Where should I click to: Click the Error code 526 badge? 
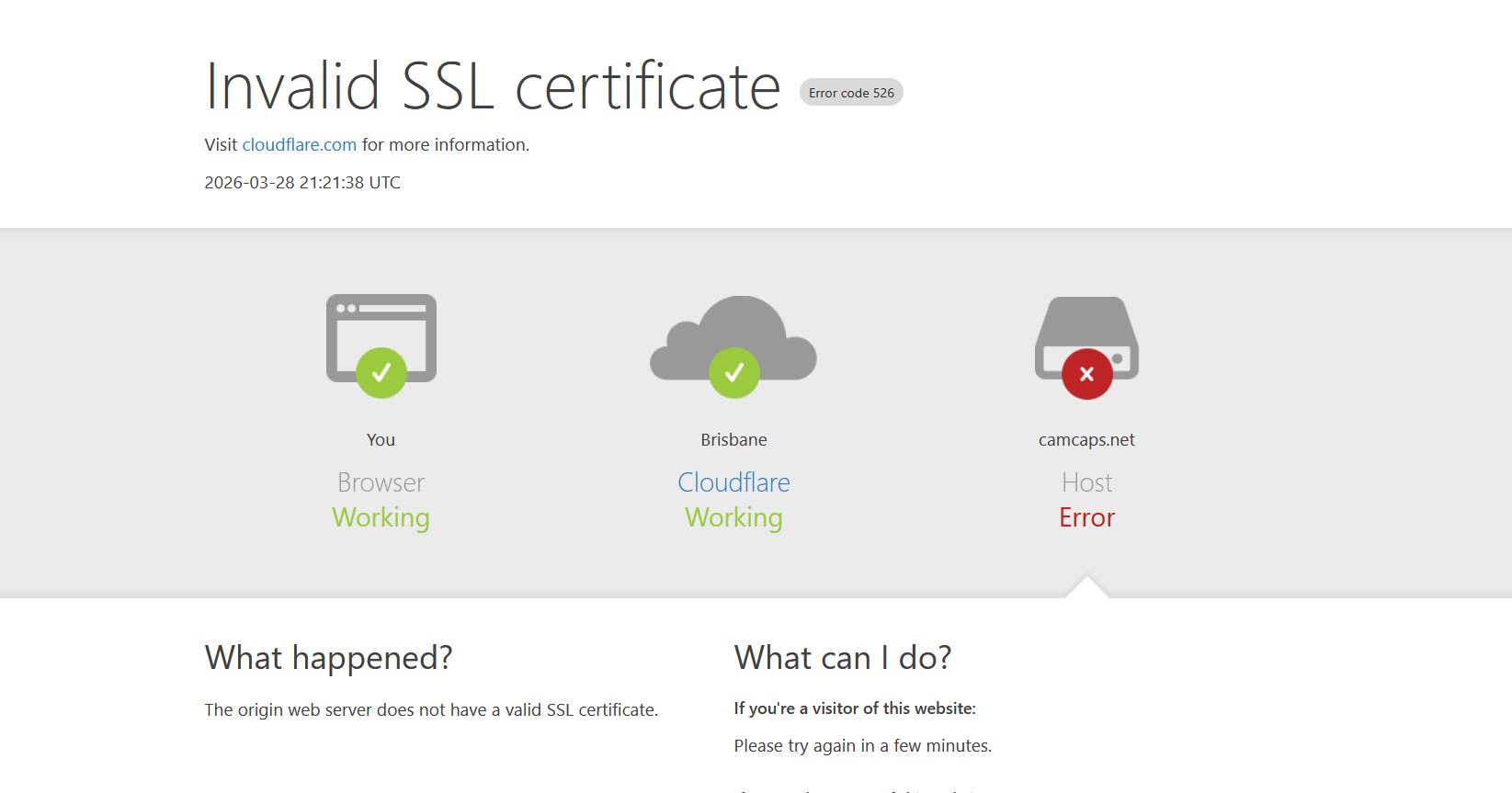pyautogui.click(x=851, y=93)
